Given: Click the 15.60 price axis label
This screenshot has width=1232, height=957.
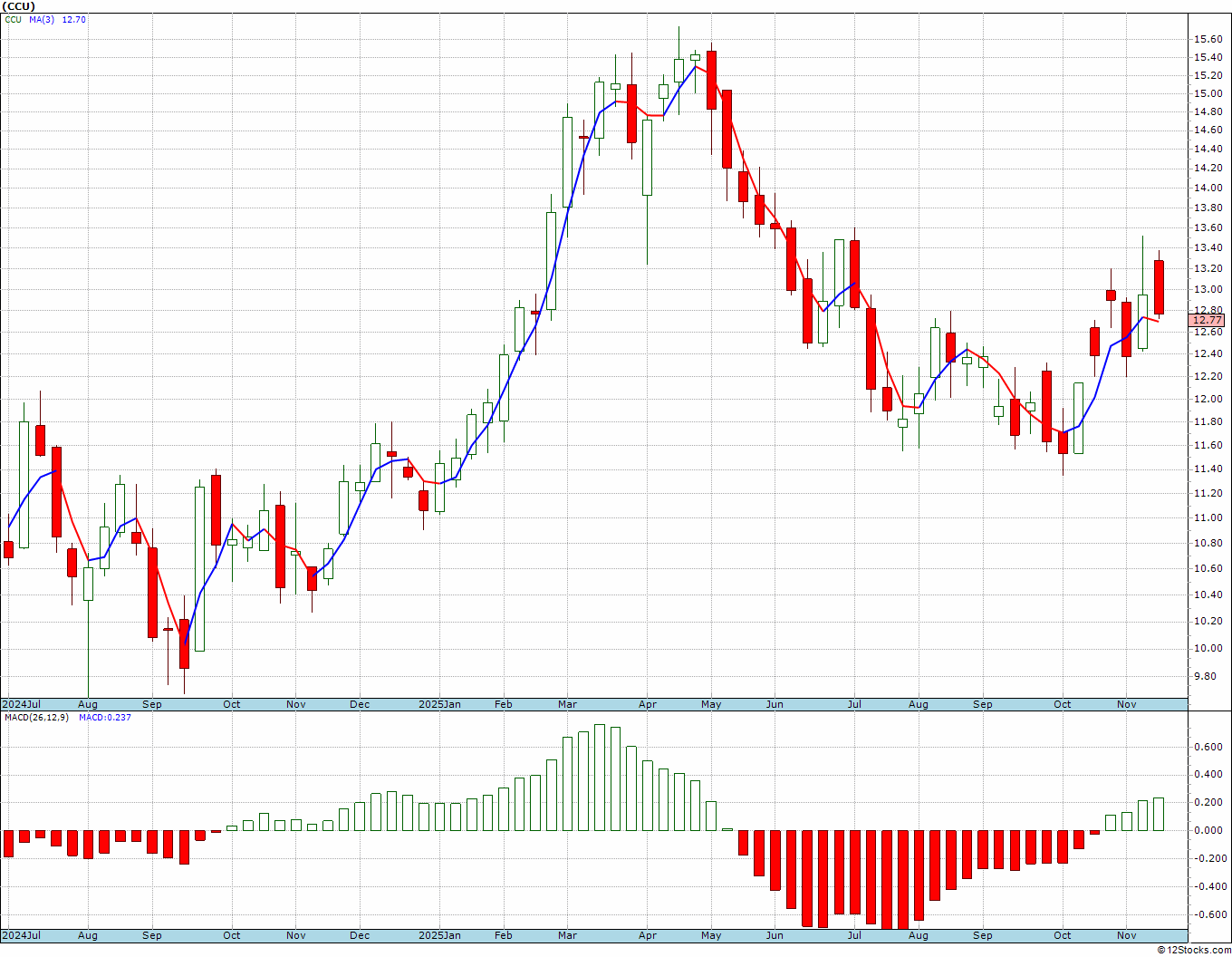Looking at the screenshot, I should point(1208,39).
